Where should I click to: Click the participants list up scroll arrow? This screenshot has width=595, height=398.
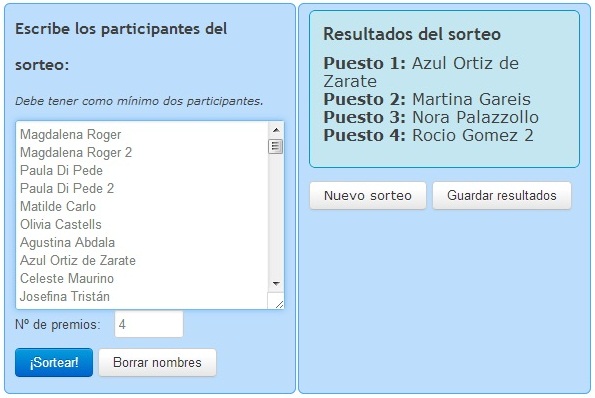coord(276,130)
